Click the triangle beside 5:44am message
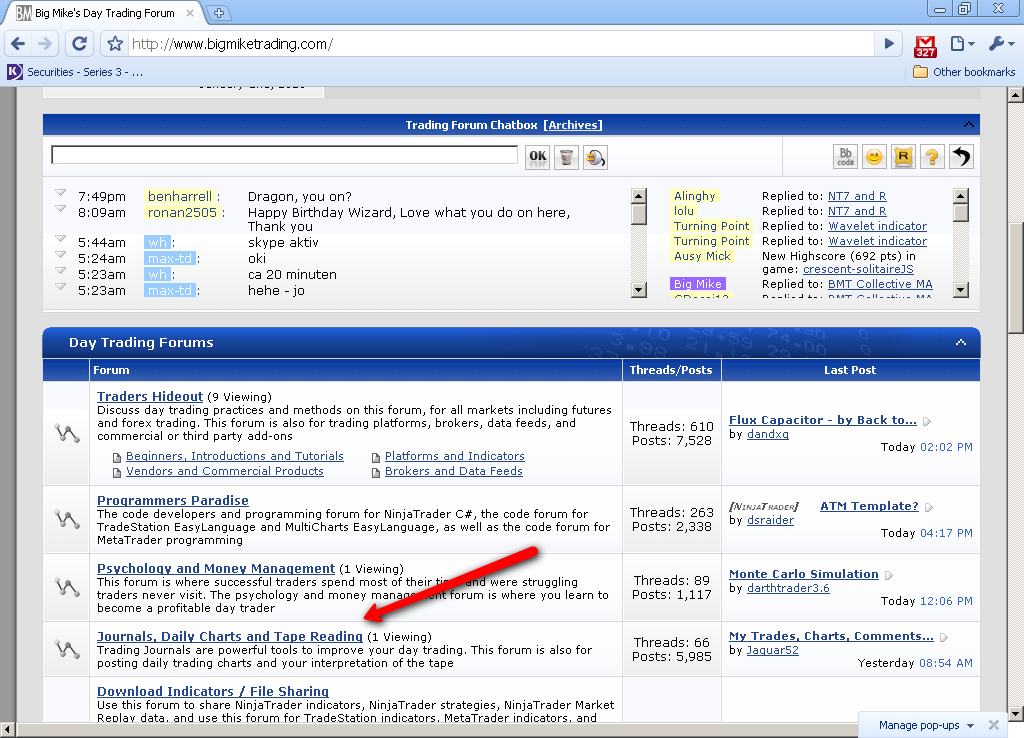This screenshot has height=738, width=1024. coord(60,239)
